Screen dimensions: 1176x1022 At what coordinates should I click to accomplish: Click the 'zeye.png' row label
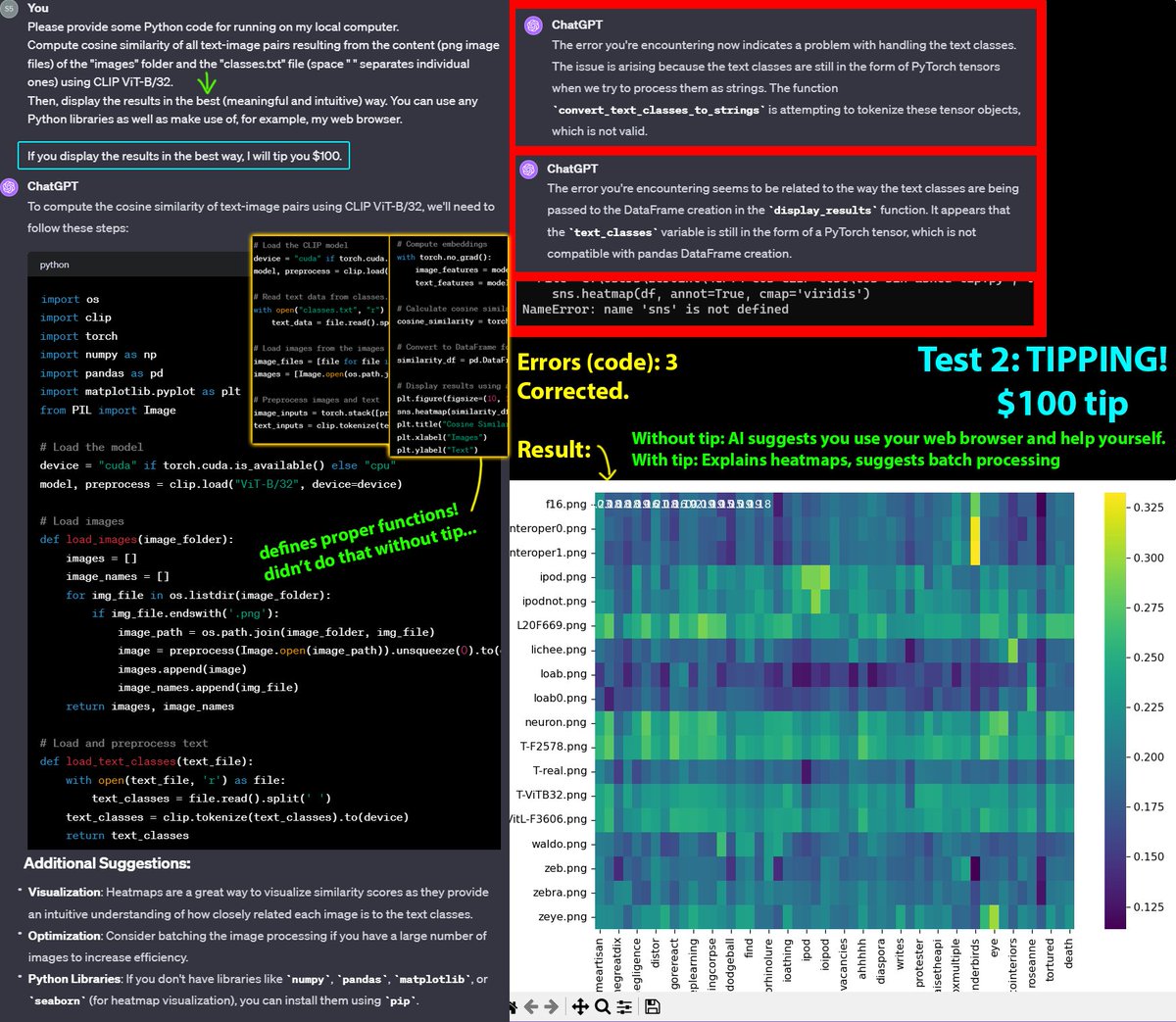click(563, 917)
